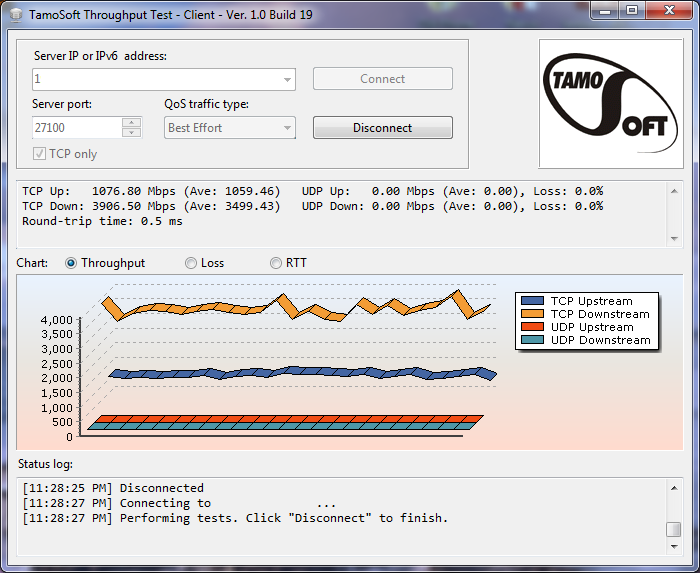
Task: Decrease server port with down stepper arrow
Action: 132,133
